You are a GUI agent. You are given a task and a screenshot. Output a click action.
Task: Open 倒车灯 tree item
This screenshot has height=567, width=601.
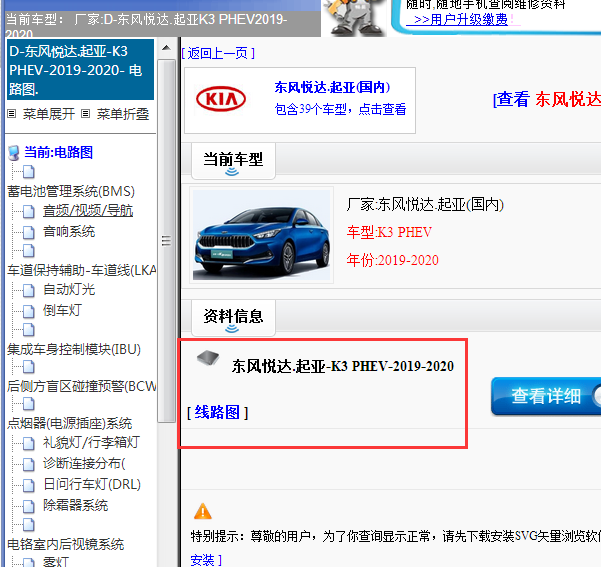62,310
